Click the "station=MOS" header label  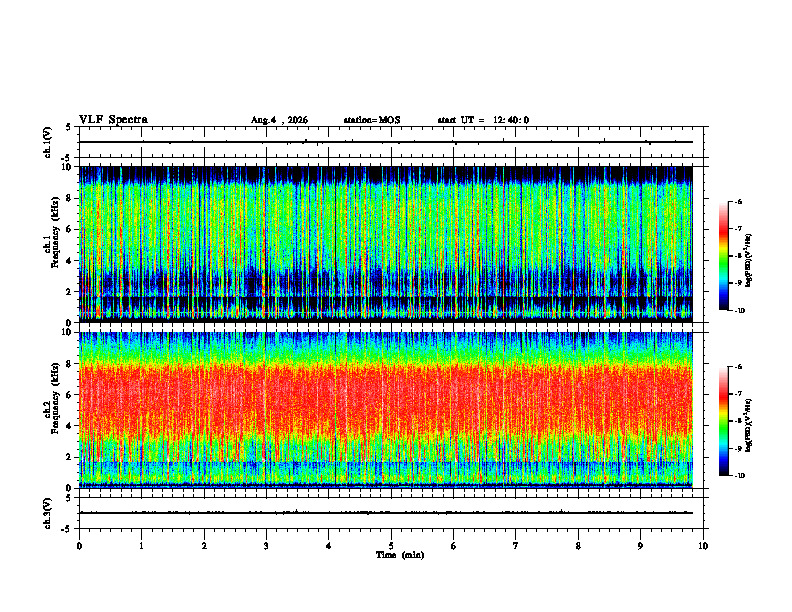pos(372,120)
